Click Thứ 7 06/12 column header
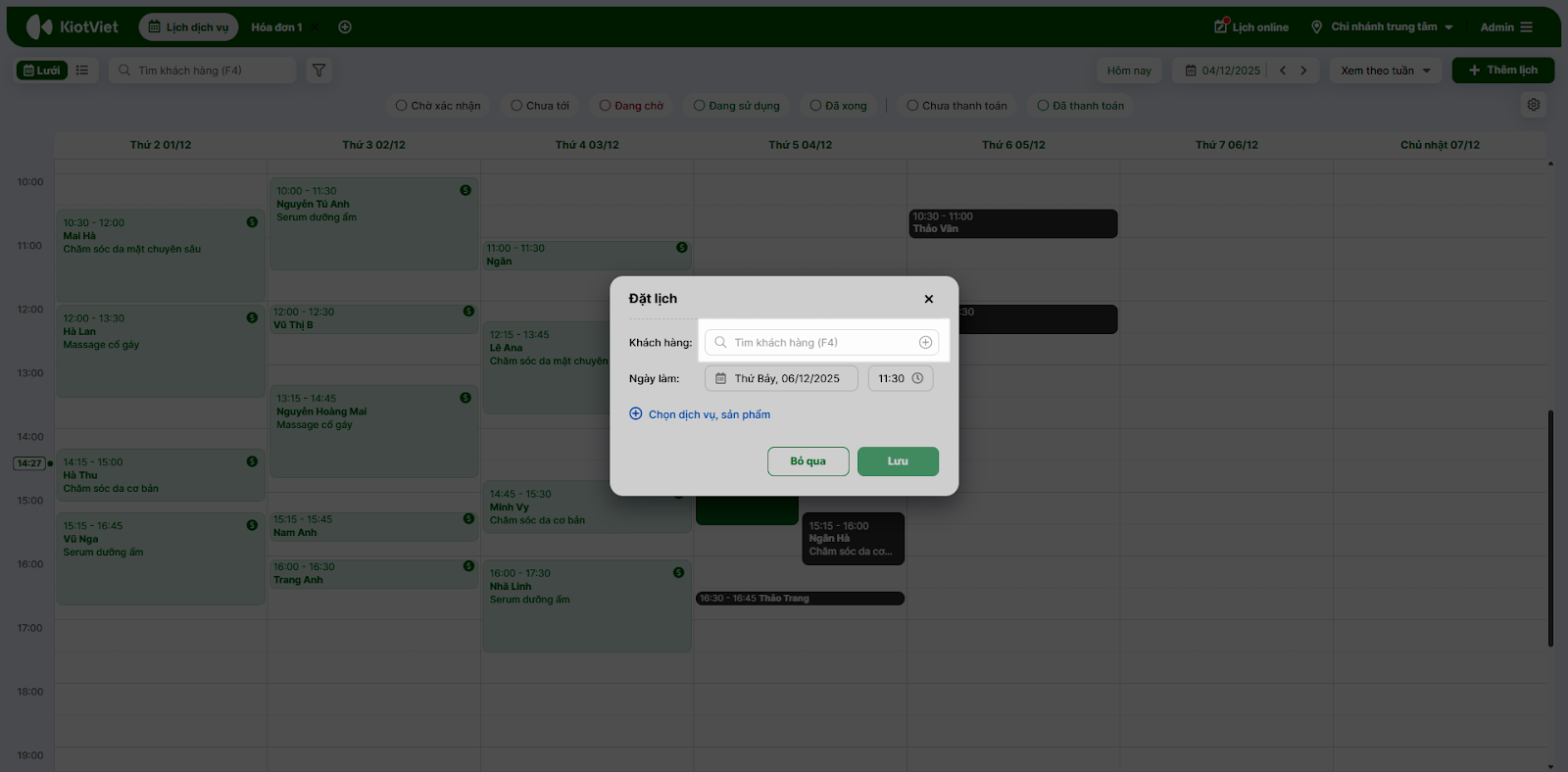Screen dimensions: 1568x772 [1226, 145]
